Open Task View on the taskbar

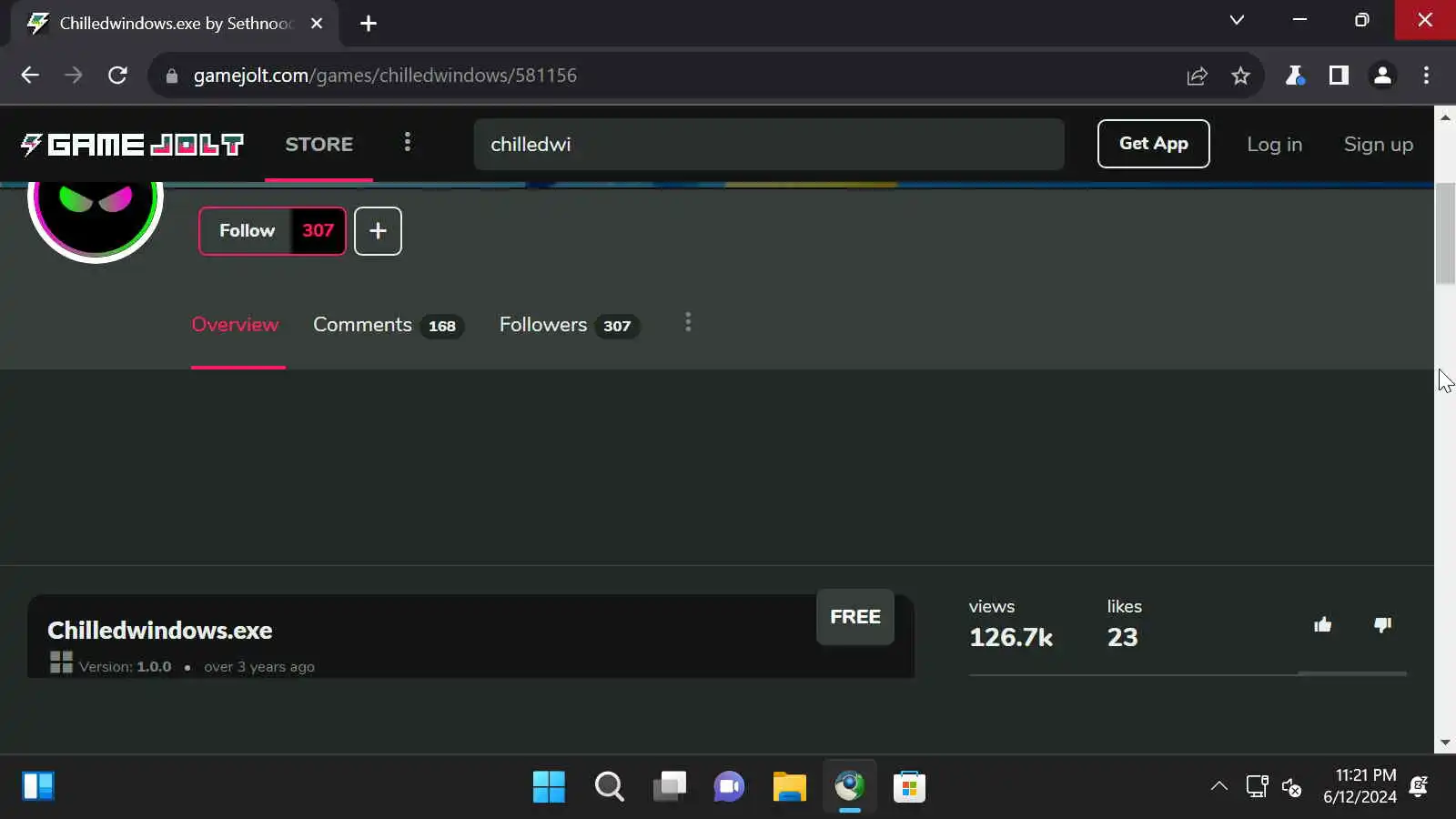pyautogui.click(x=669, y=787)
